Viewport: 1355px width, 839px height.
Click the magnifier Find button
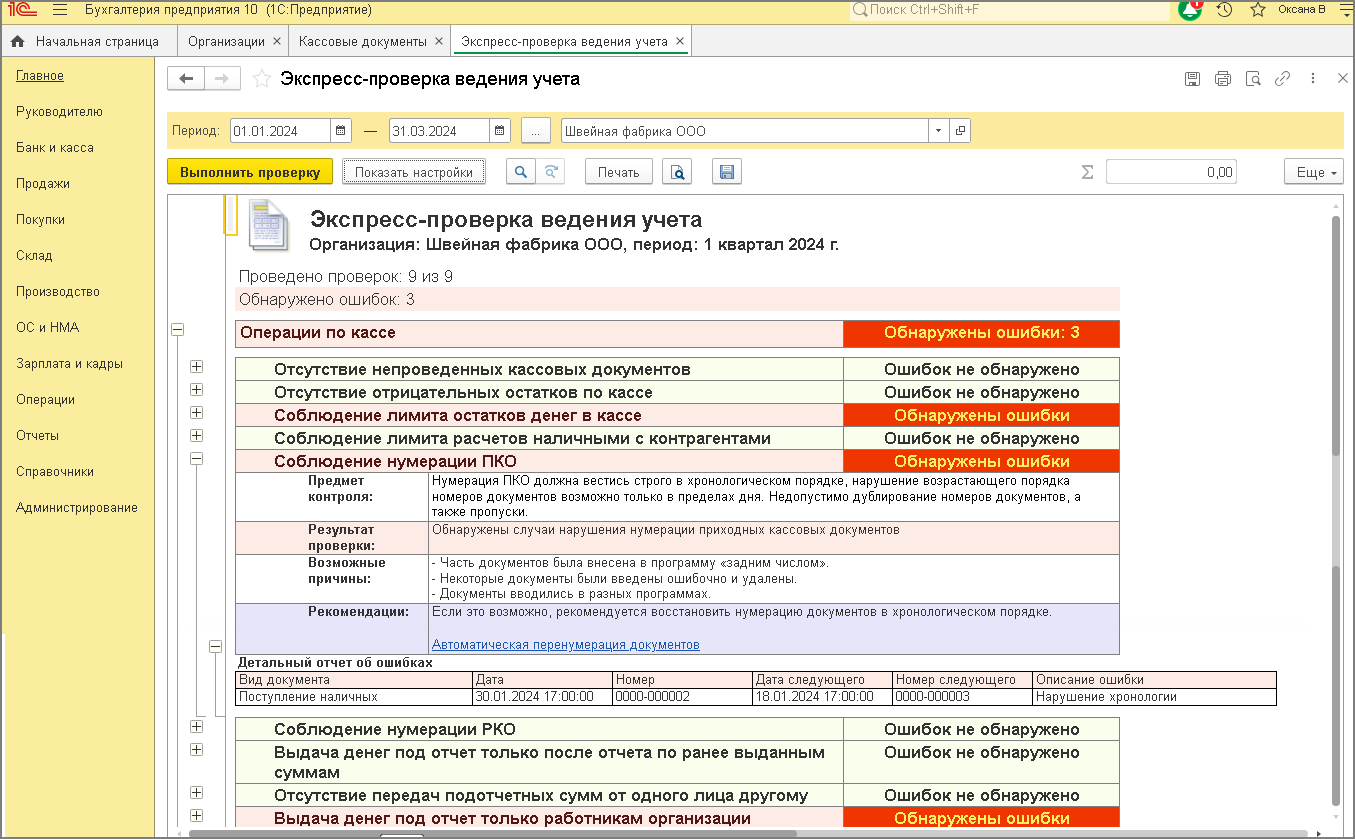[520, 172]
